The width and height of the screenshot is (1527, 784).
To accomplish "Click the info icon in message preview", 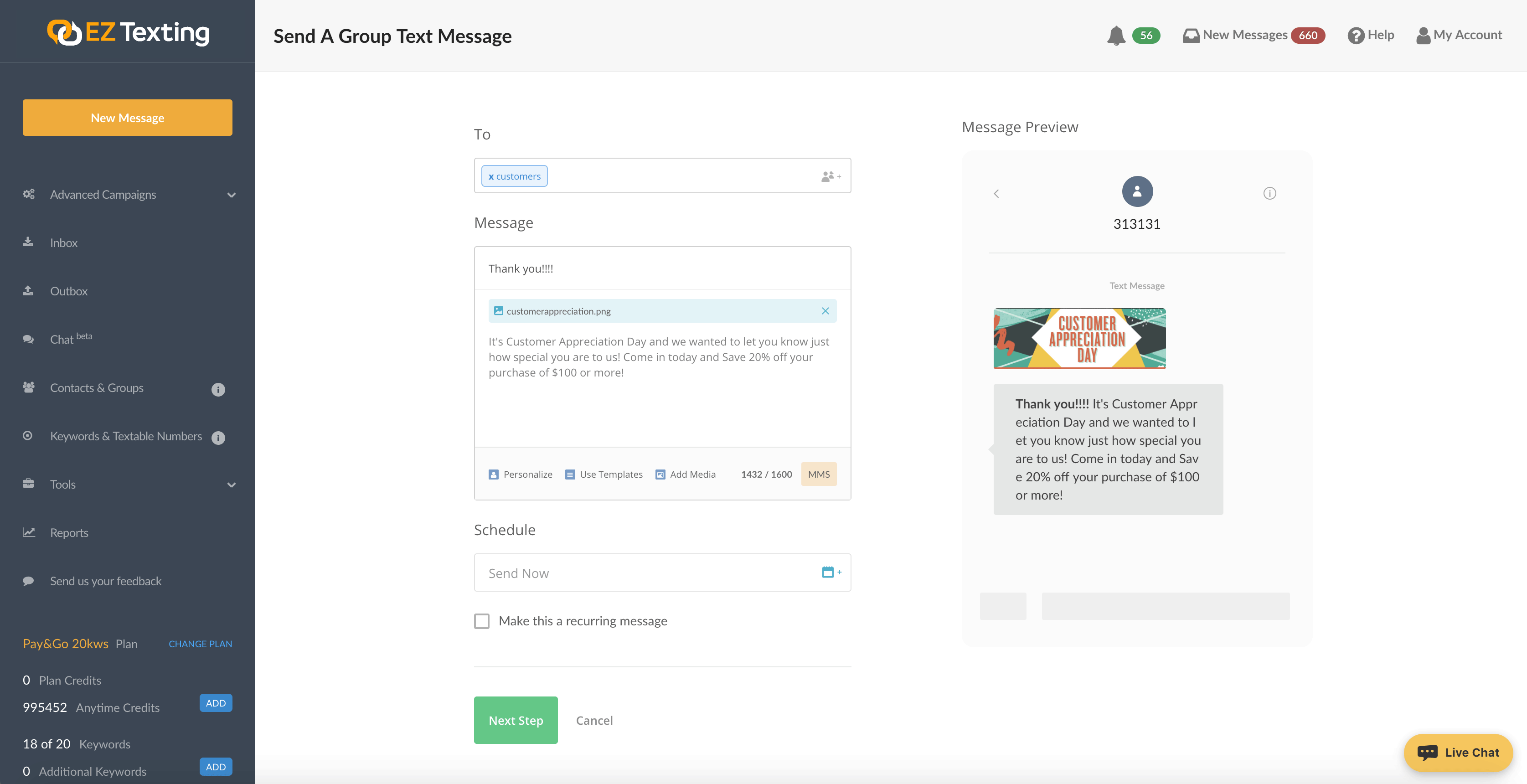I will pyautogui.click(x=1269, y=193).
